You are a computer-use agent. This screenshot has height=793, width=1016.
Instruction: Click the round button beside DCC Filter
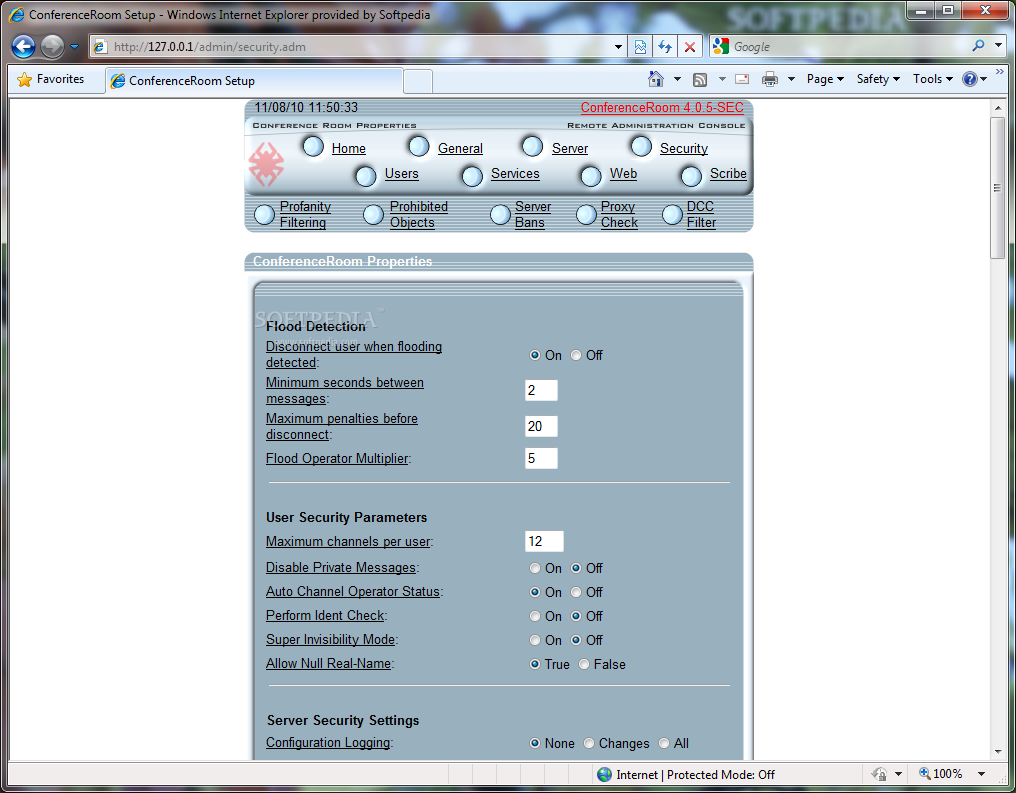[672, 214]
